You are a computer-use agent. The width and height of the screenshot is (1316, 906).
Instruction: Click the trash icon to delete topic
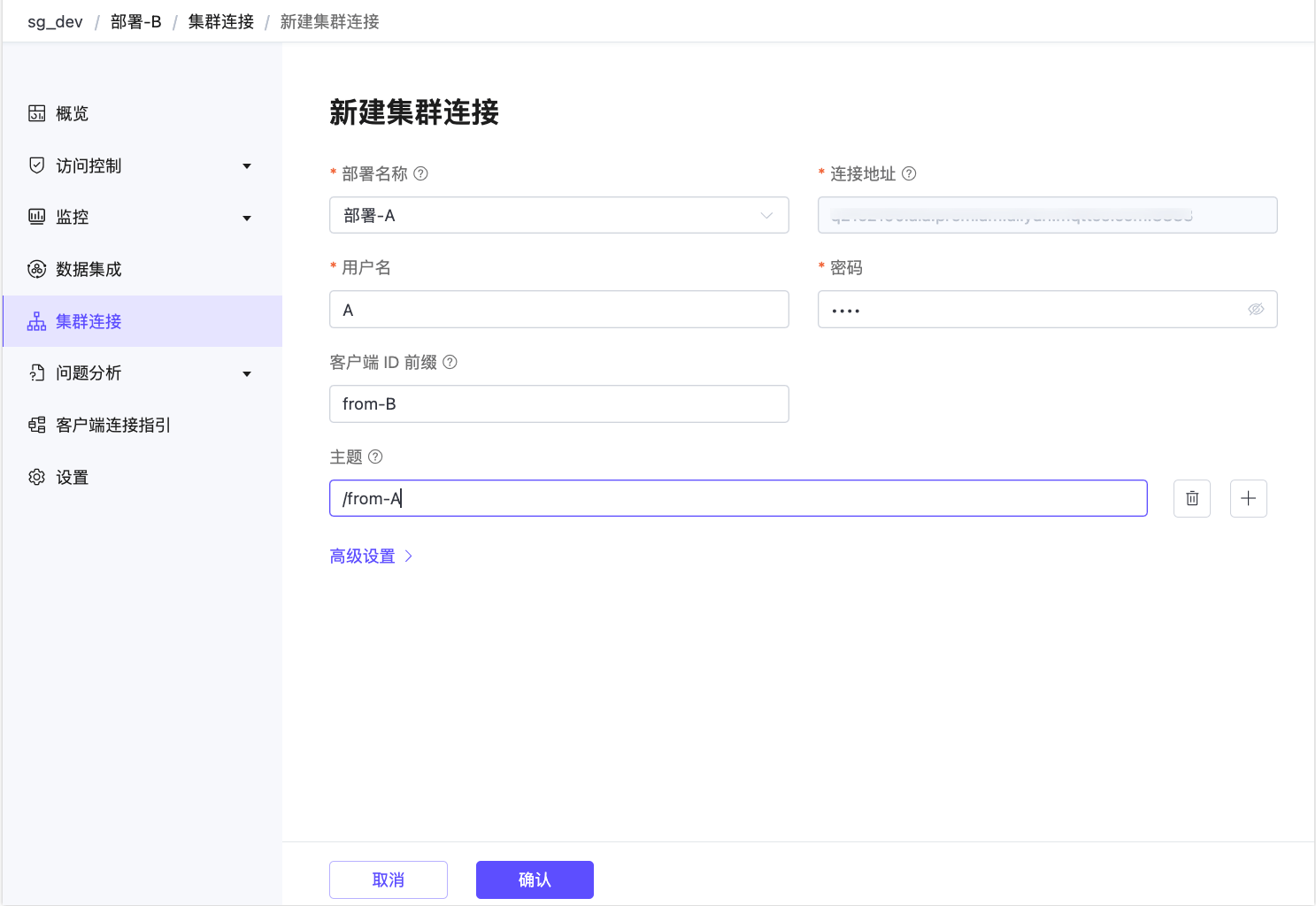[1191, 498]
